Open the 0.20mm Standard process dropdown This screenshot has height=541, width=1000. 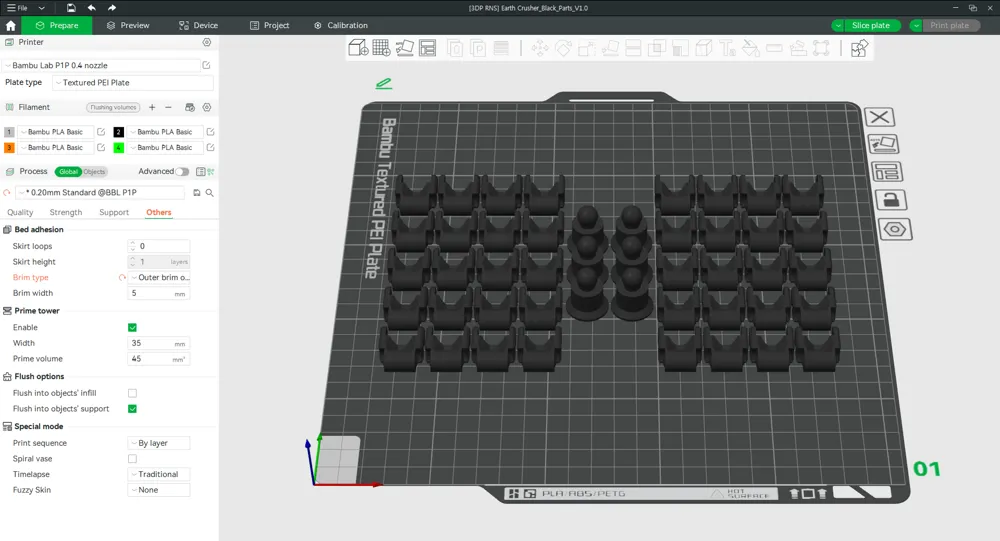[x=100, y=193]
